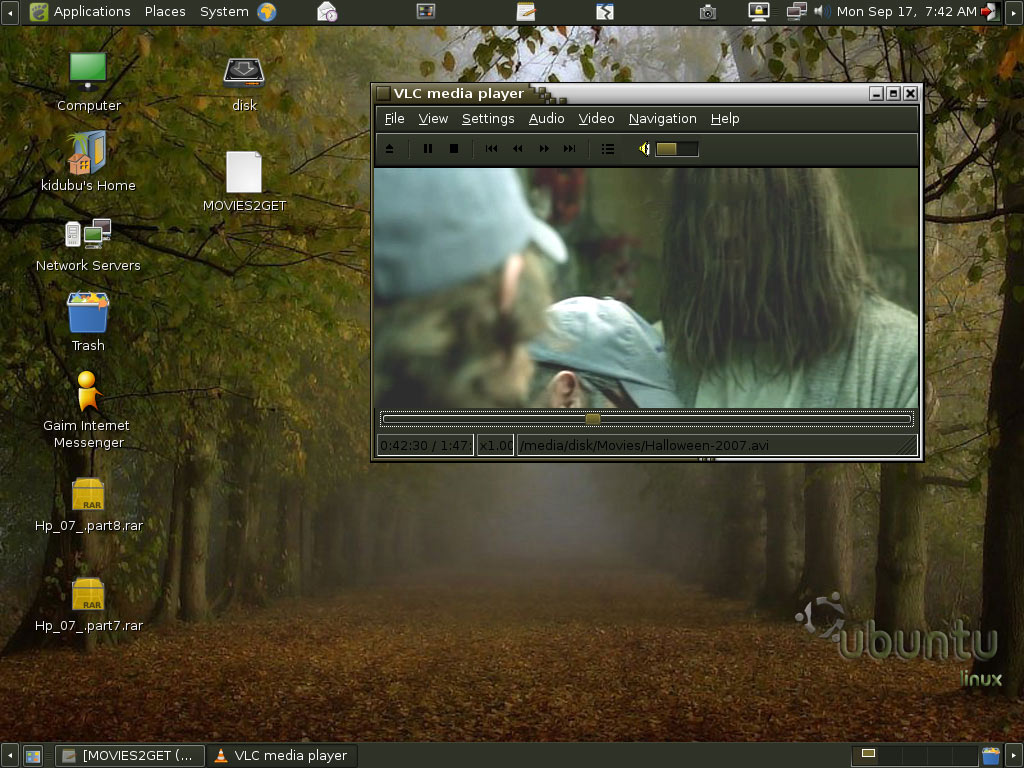
Task: Click the blue arrow document launcher in panel
Action: [605, 11]
